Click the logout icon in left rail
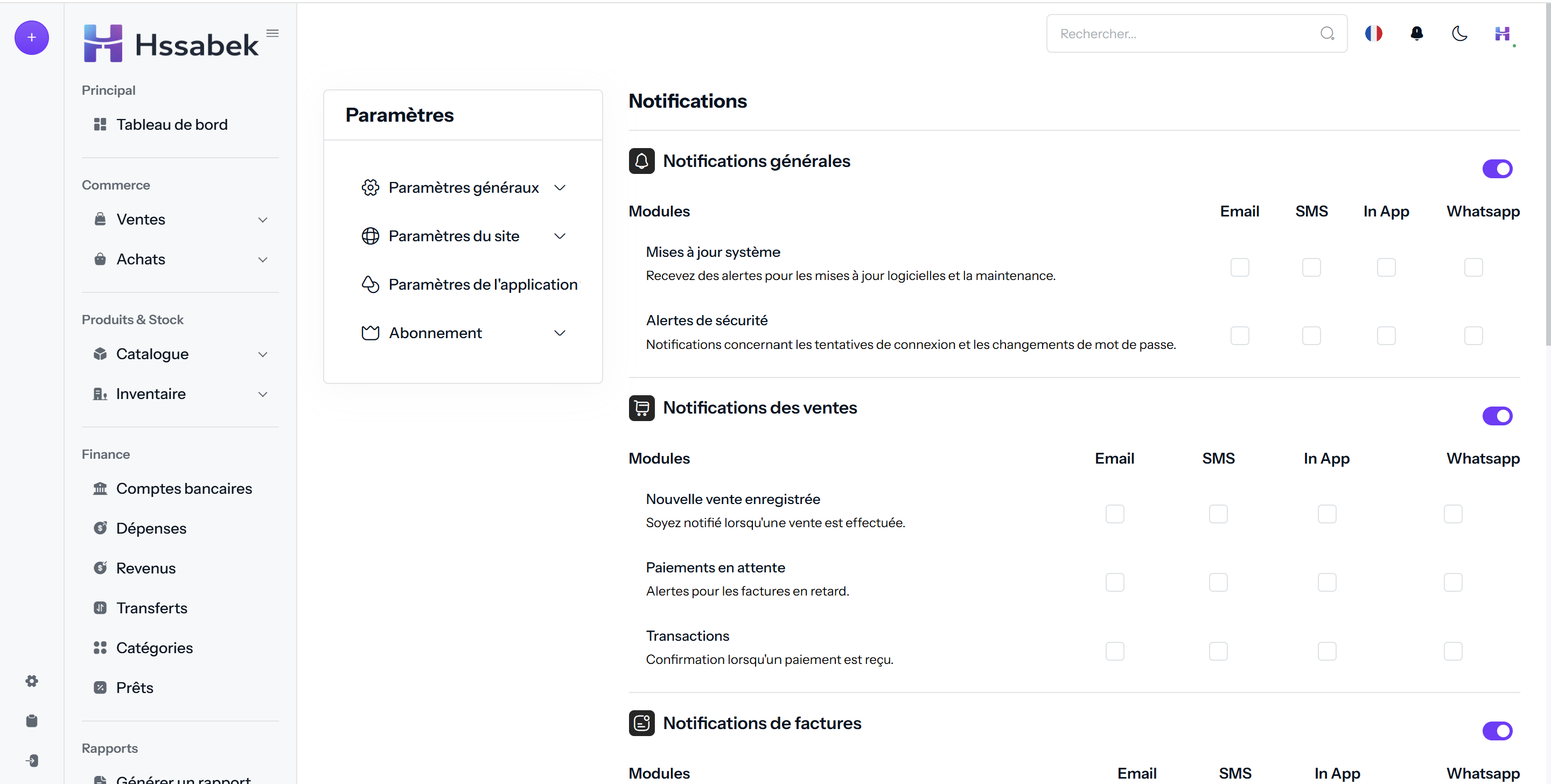This screenshot has height=784, width=1551. [x=31, y=760]
